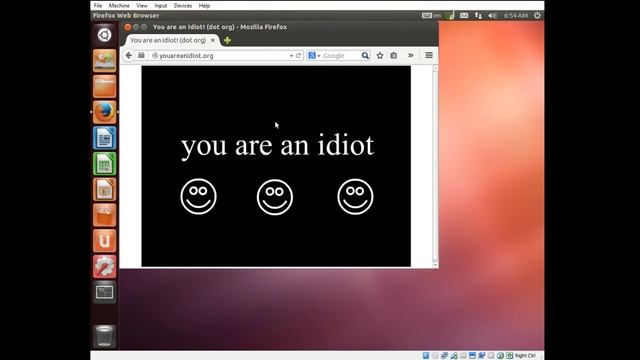Open Ubuntu One from the launcher

click(104, 240)
